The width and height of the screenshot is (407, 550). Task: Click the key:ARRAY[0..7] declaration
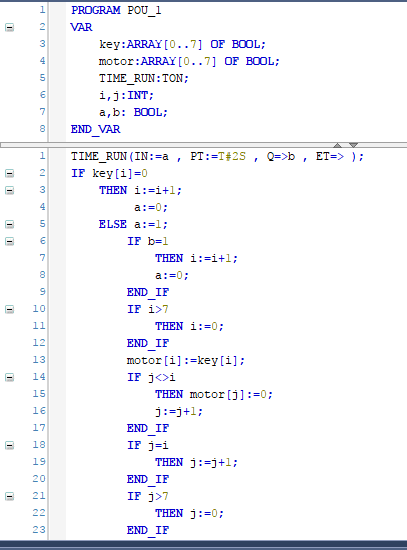point(182,44)
